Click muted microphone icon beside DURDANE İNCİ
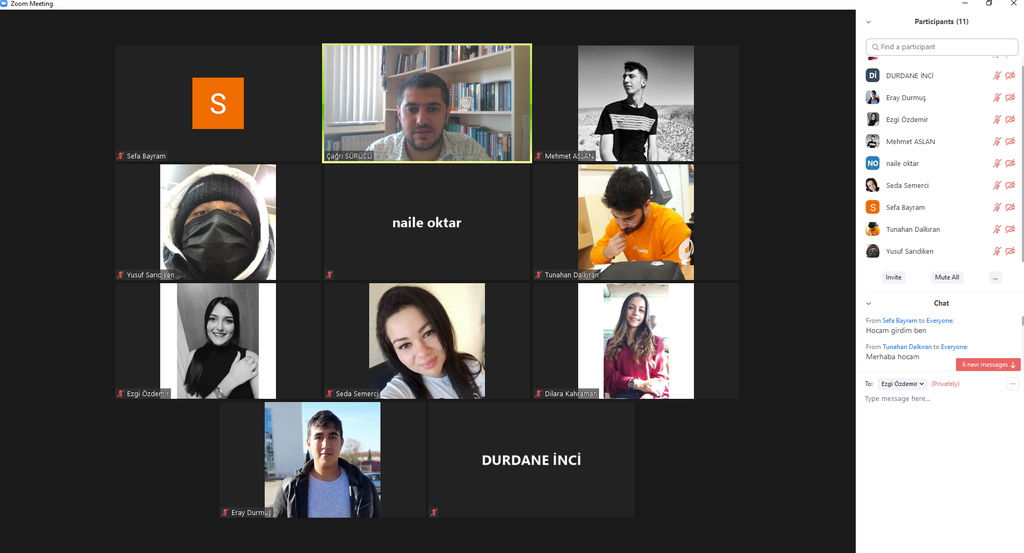The height and width of the screenshot is (553, 1024). coord(997,76)
